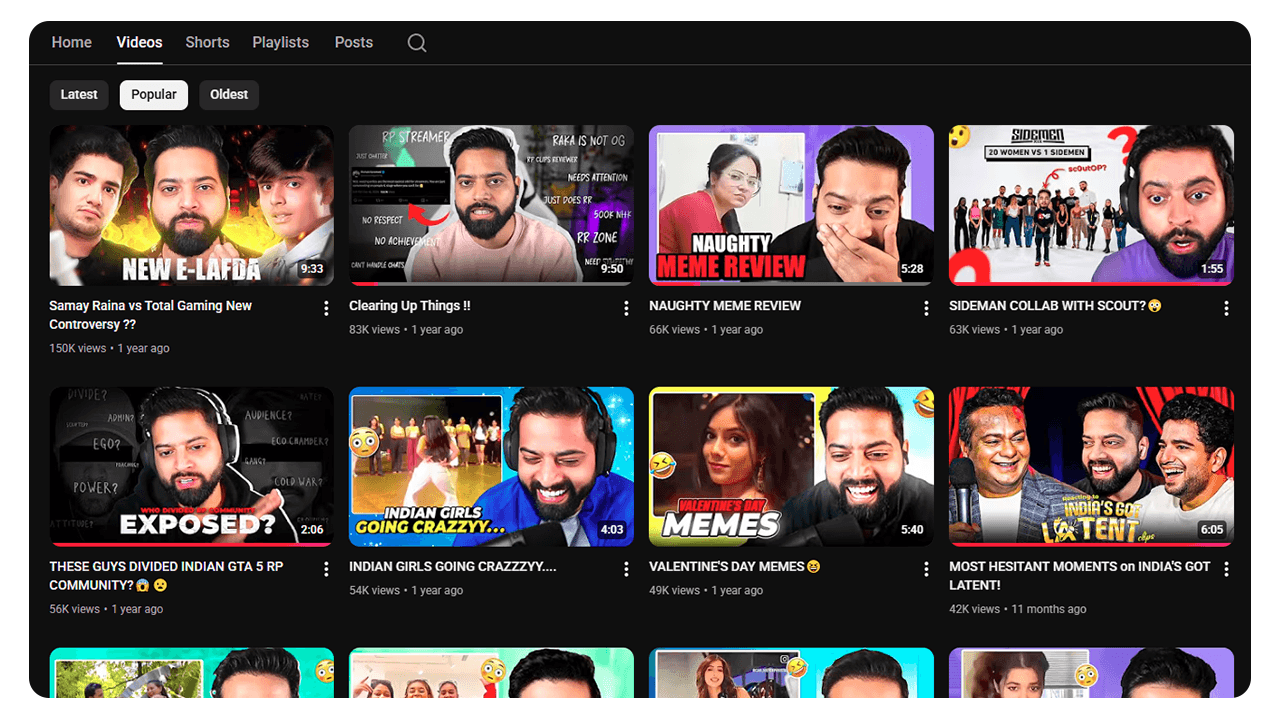Open three-dot menu for INDIA'S GOT LATENT video
The image size is (1280, 720).
[1226, 569]
